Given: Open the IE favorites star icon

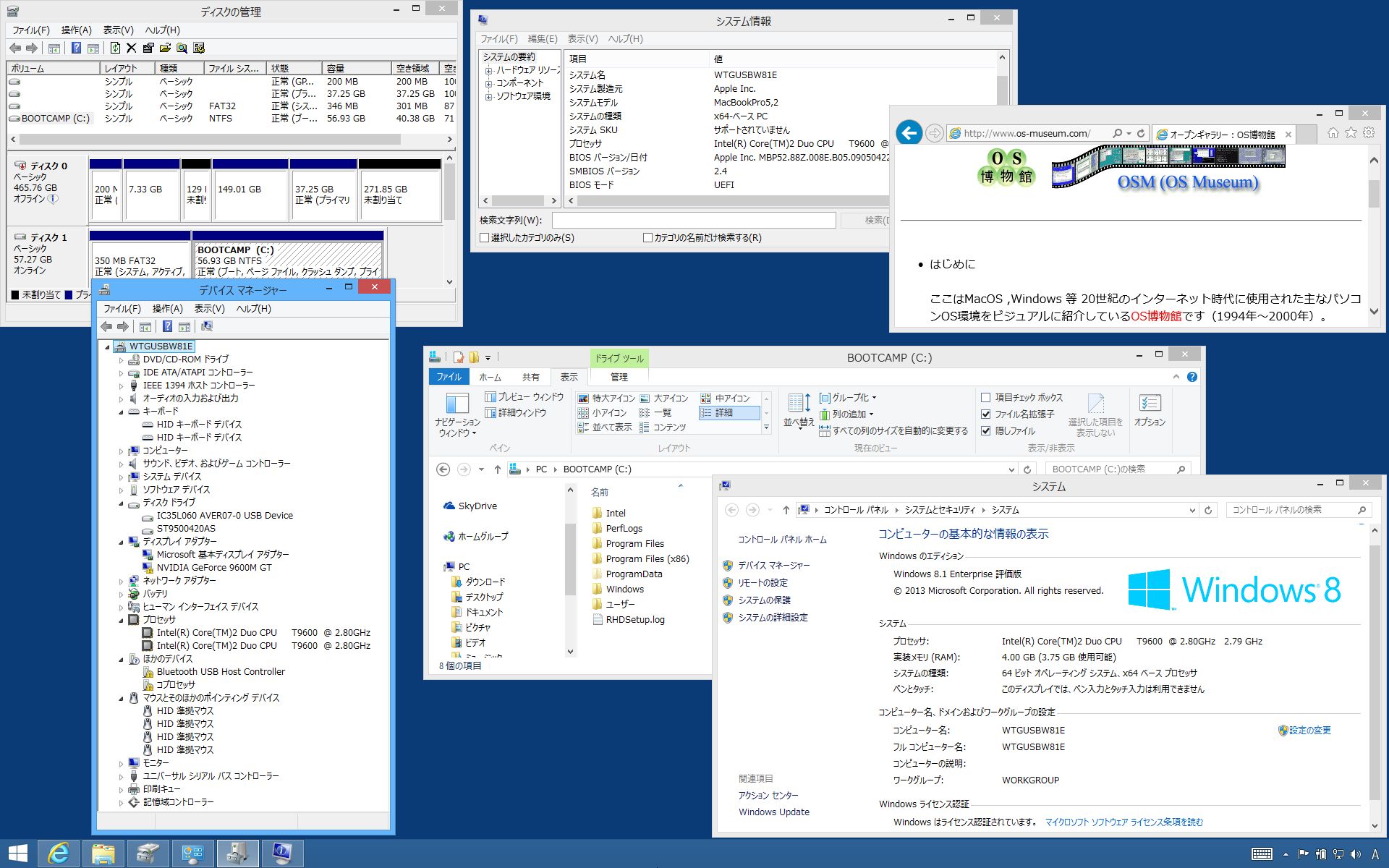Looking at the screenshot, I should click(x=1351, y=133).
